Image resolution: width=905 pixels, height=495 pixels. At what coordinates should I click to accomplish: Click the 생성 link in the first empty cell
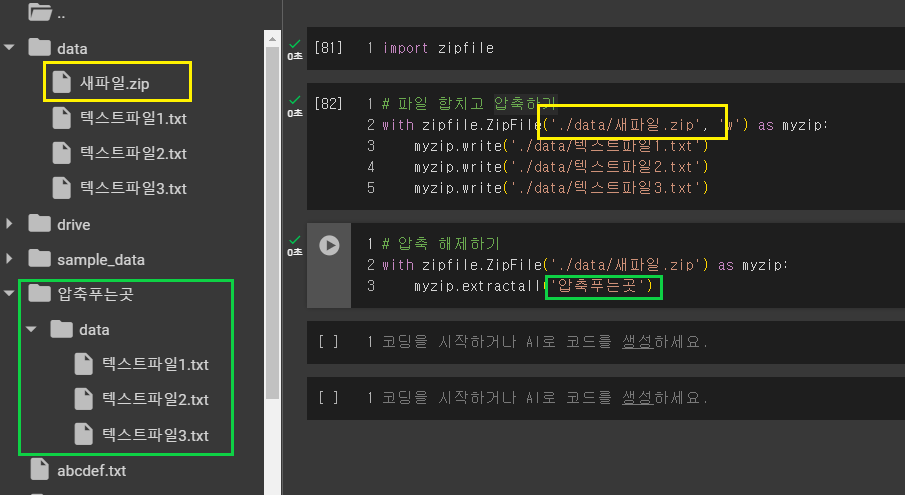[638, 342]
